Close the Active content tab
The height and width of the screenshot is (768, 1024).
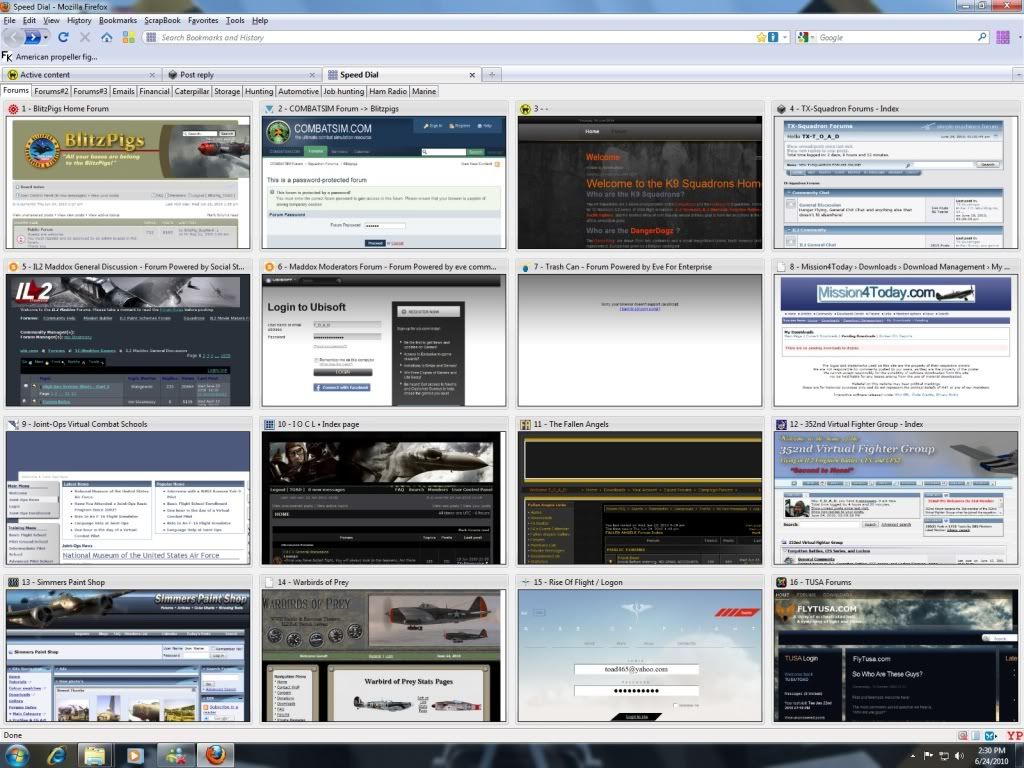tap(152, 75)
